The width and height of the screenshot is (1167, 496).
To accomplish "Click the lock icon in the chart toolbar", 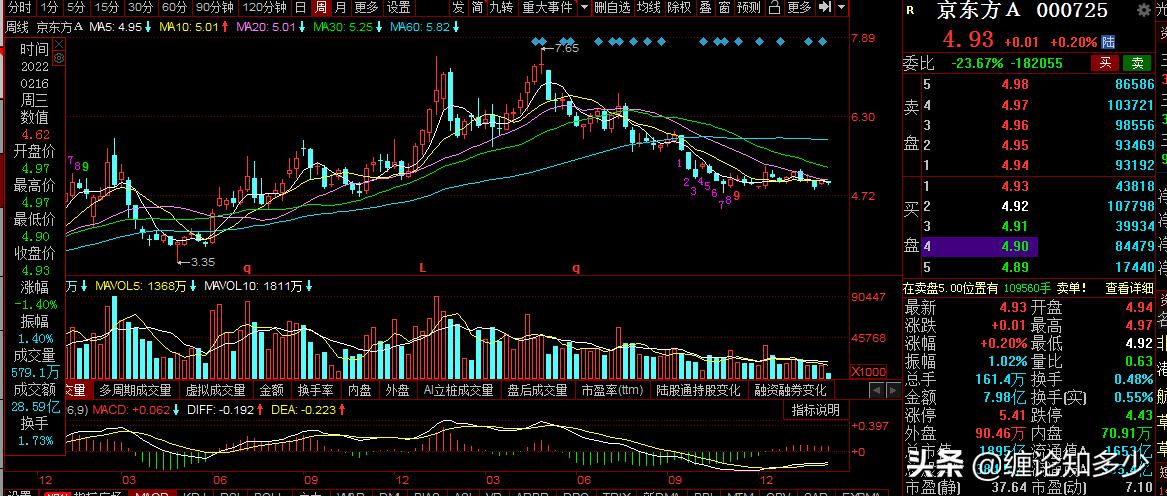I will (x=774, y=7).
